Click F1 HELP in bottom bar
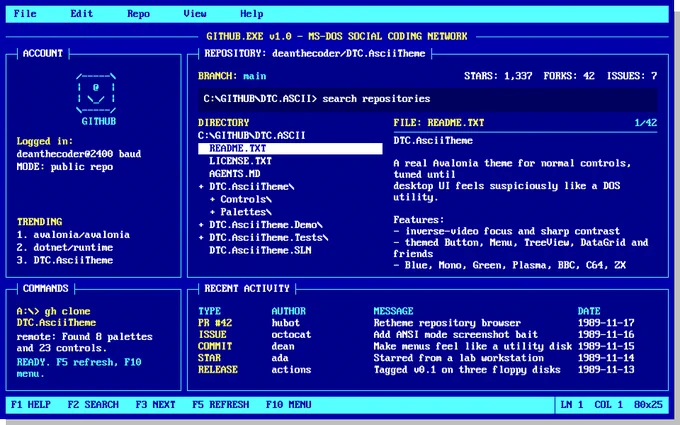The height and width of the screenshot is (425, 680). point(31,405)
